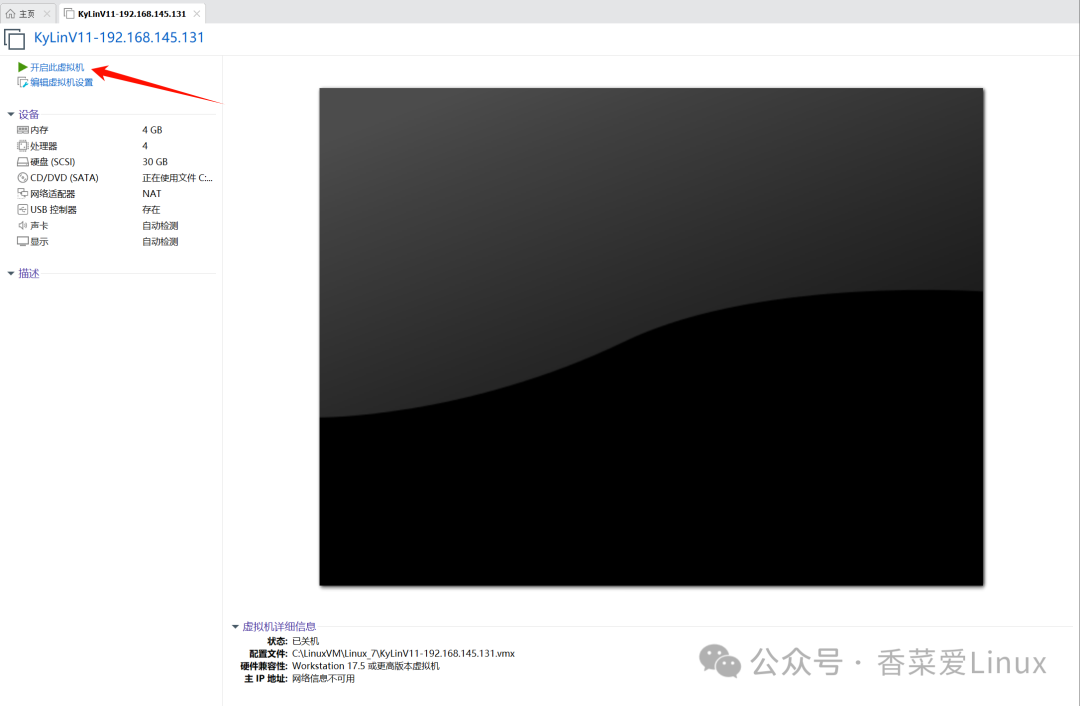Viewport: 1080px width, 706px height.
Task: Select the processor (处理器) device icon
Action: 23,145
